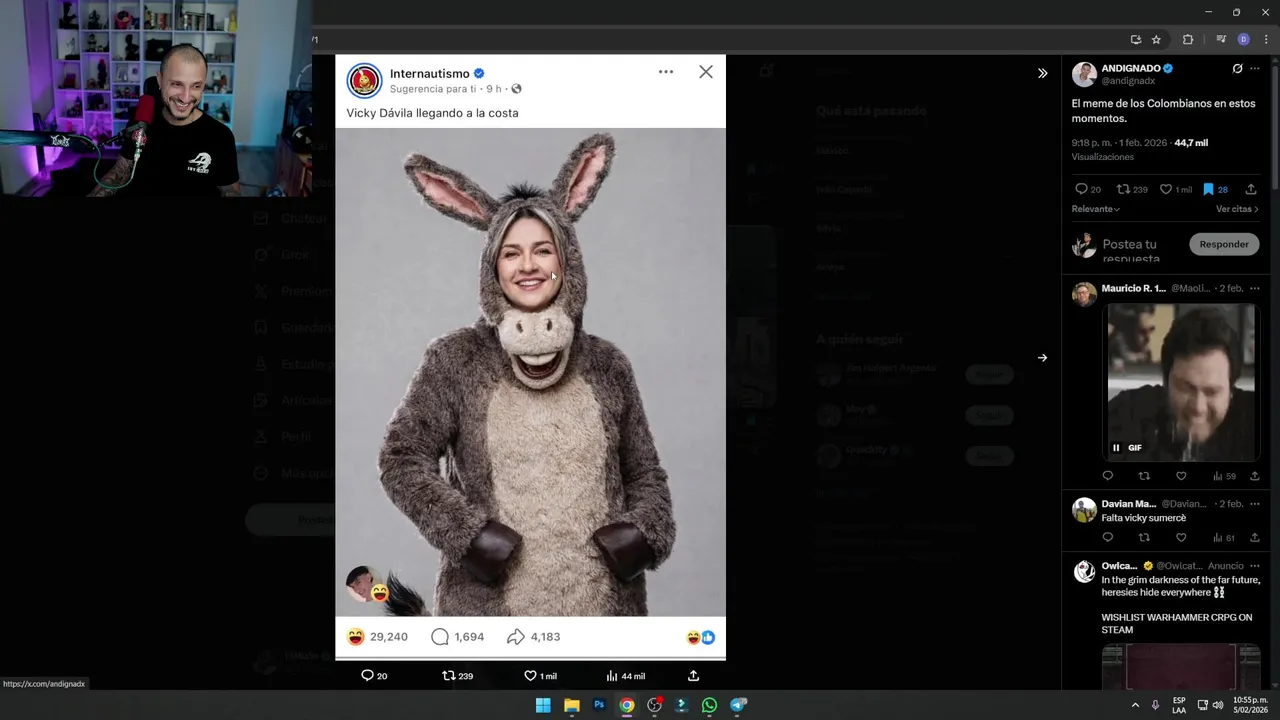The width and height of the screenshot is (1280, 720).
Task: Repost Mauricio R.'s comment
Action: coord(1144,476)
